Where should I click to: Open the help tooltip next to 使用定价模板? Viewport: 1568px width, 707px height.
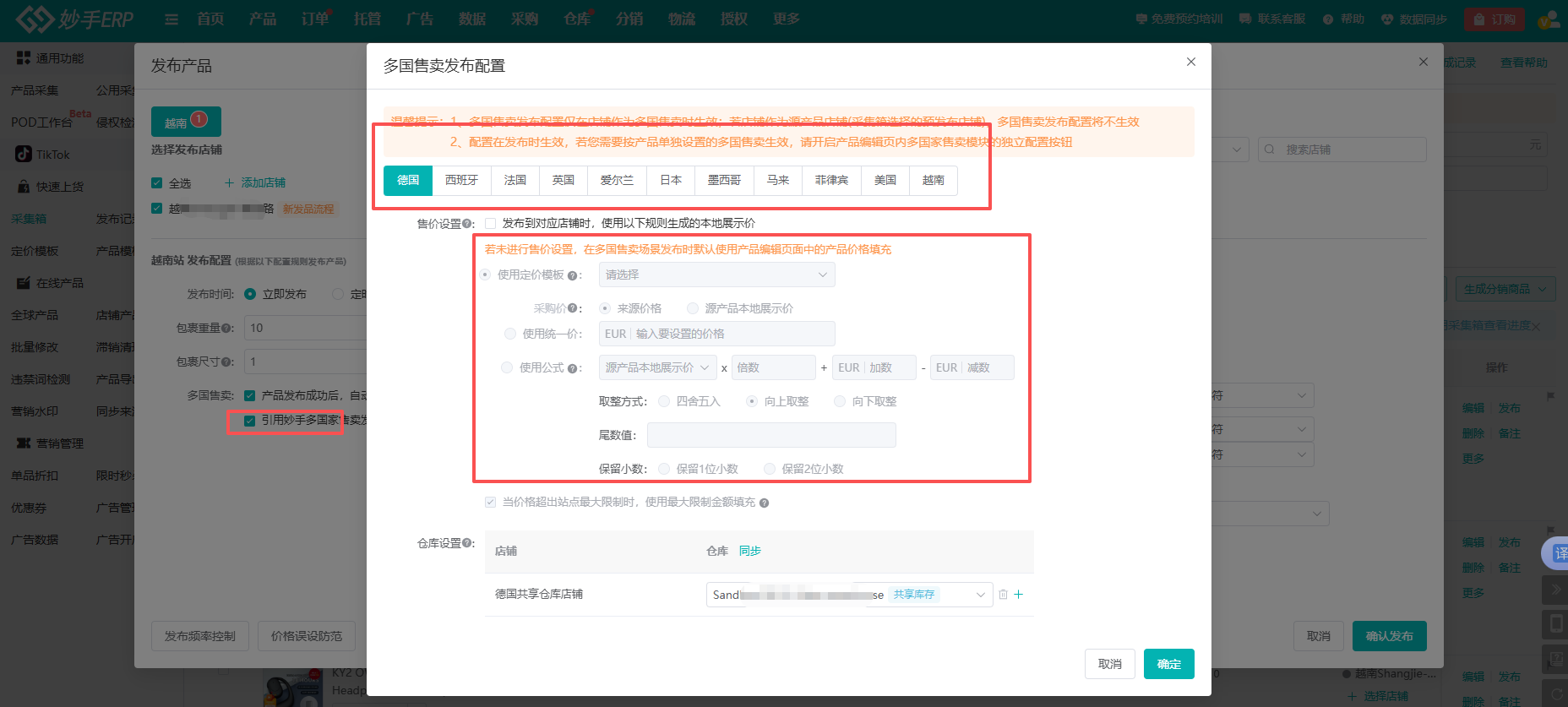[x=572, y=275]
